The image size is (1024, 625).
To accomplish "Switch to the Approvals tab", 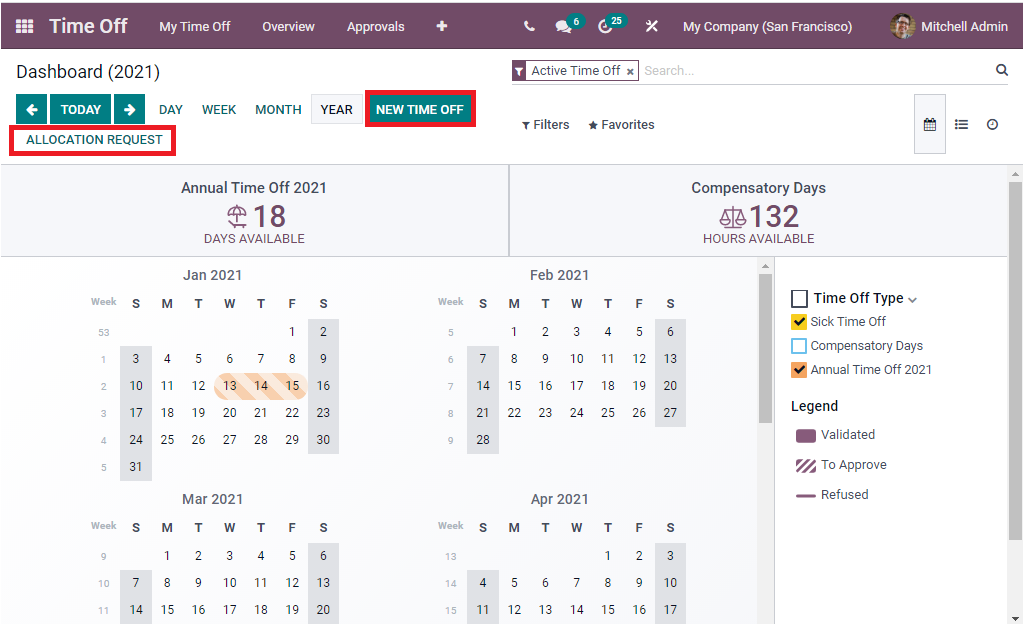I will 376,27.
